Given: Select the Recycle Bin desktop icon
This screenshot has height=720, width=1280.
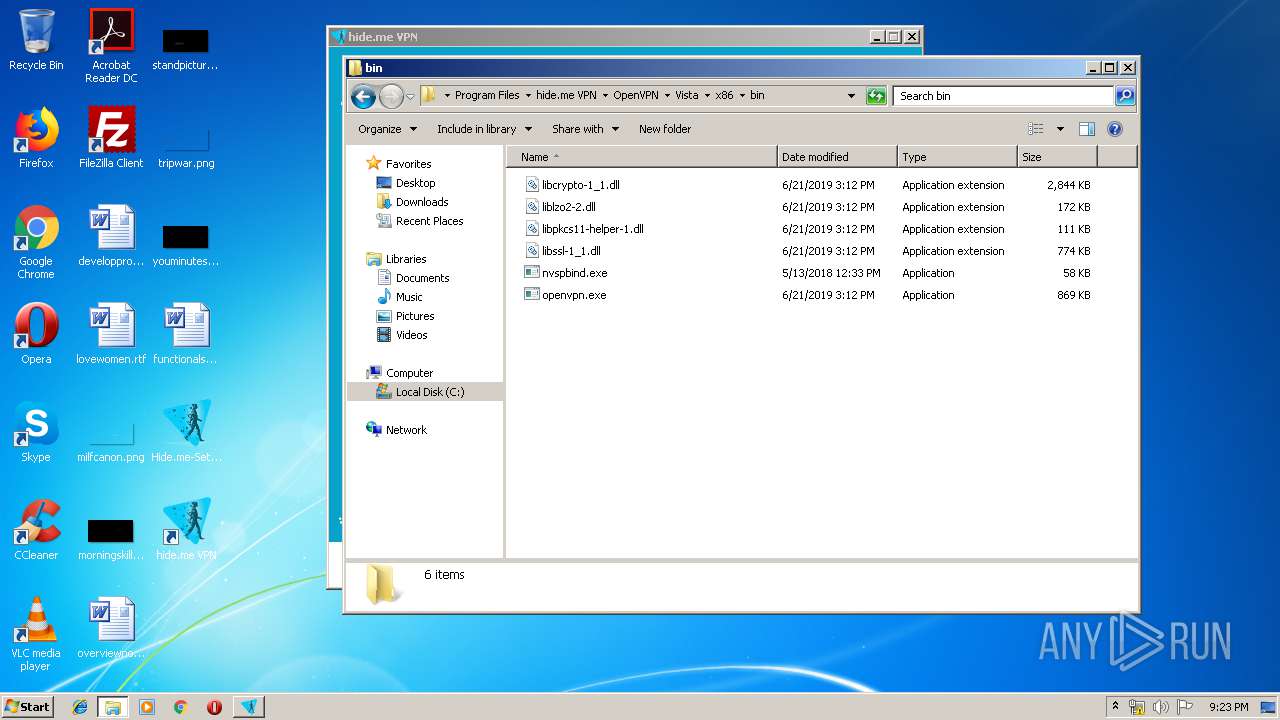Looking at the screenshot, I should (x=36, y=40).
